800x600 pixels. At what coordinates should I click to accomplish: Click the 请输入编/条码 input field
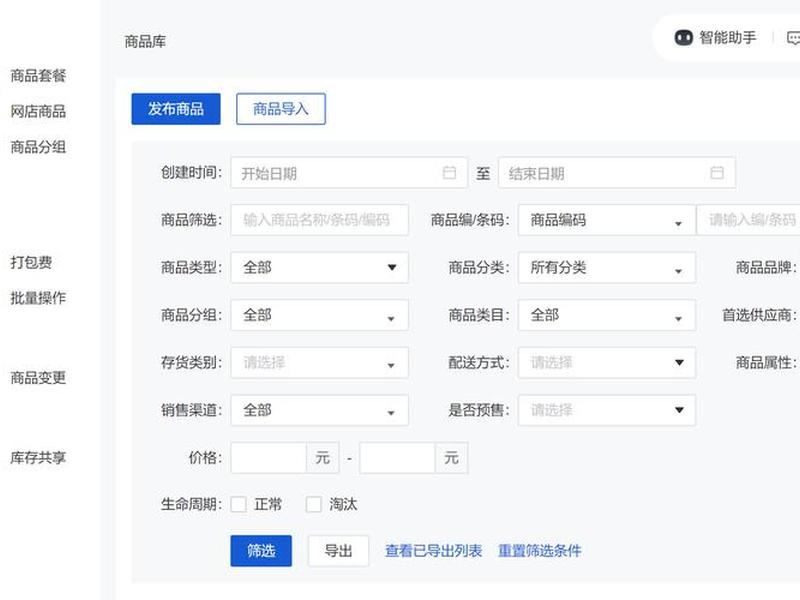point(748,220)
